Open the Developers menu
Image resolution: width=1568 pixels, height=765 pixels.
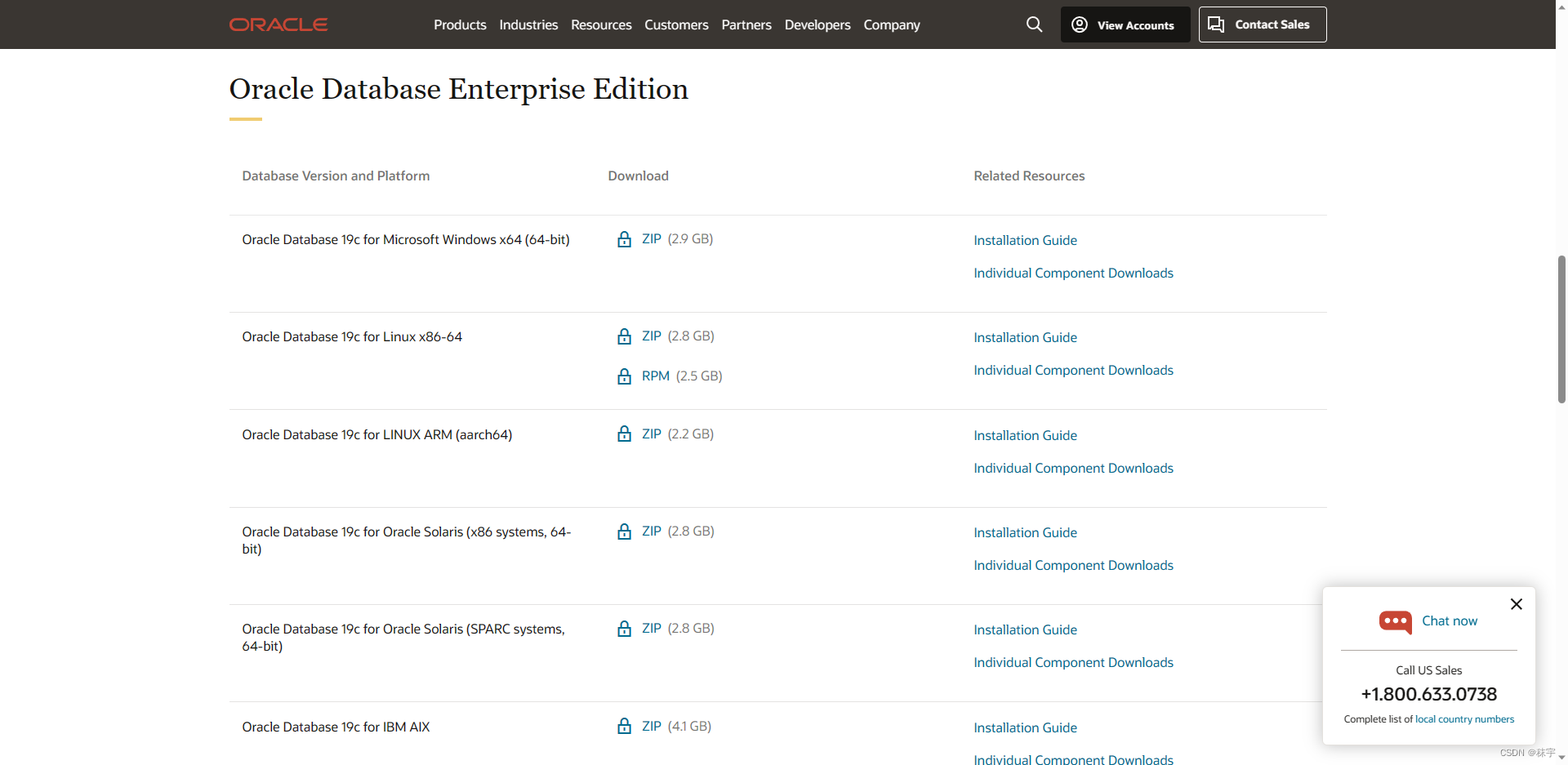click(x=817, y=24)
